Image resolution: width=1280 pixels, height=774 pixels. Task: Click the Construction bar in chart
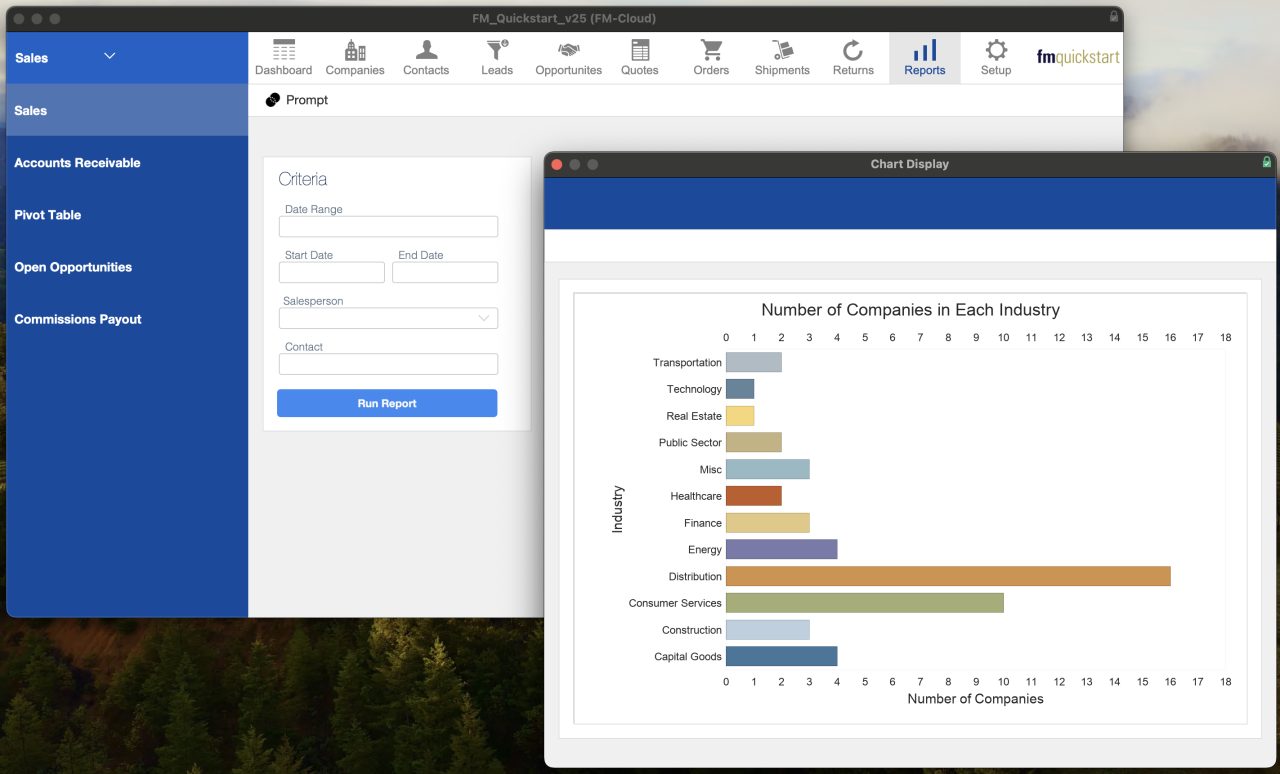(x=767, y=630)
